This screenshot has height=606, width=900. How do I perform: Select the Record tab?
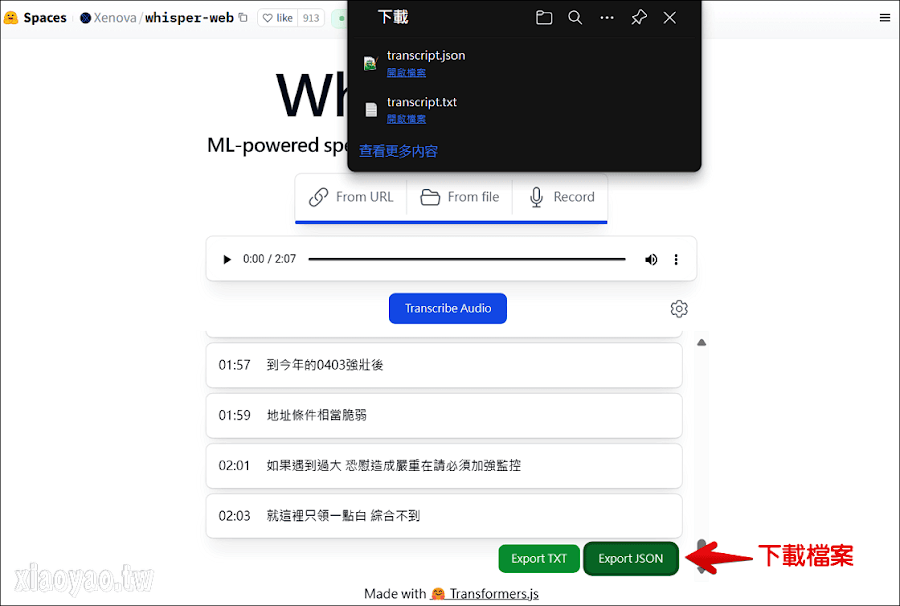point(561,197)
